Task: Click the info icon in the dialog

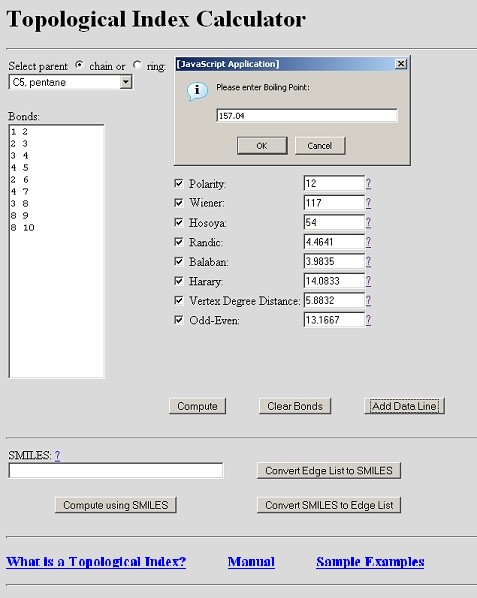Action: point(197,91)
